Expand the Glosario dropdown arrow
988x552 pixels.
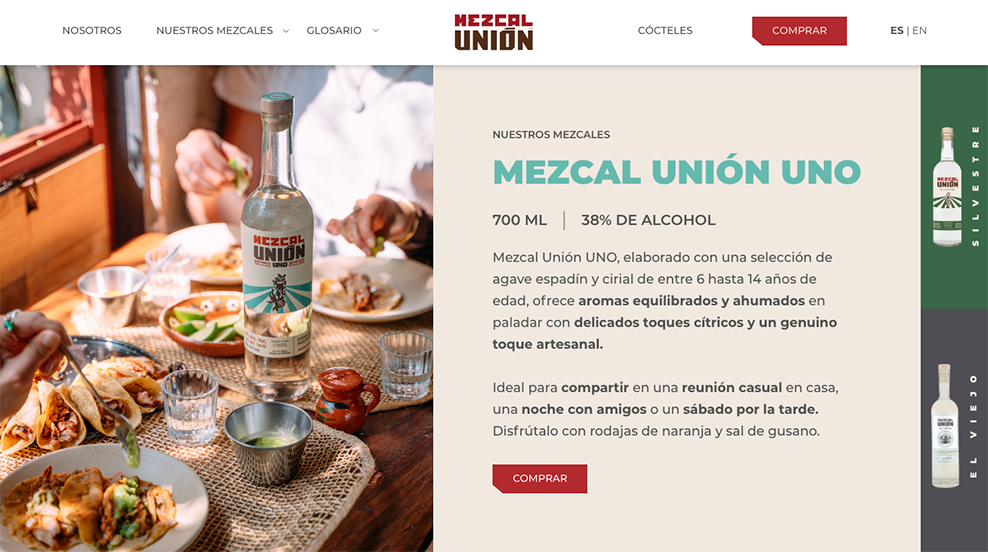376,30
